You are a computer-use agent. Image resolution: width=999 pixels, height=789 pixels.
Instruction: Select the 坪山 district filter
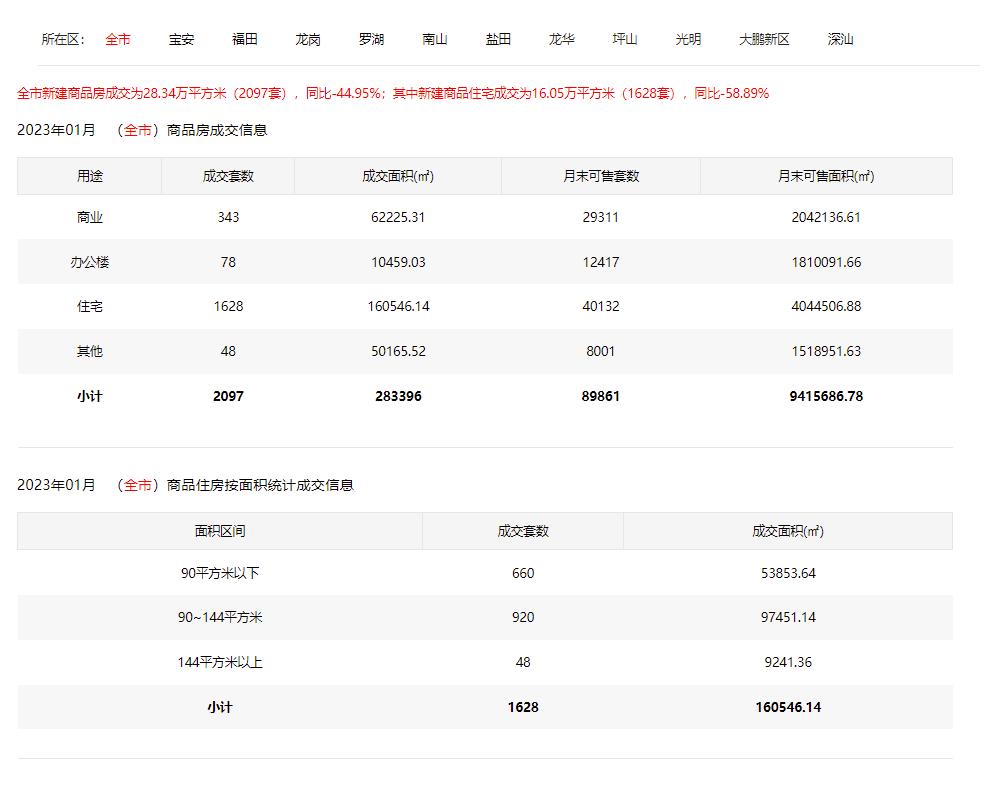(625, 39)
